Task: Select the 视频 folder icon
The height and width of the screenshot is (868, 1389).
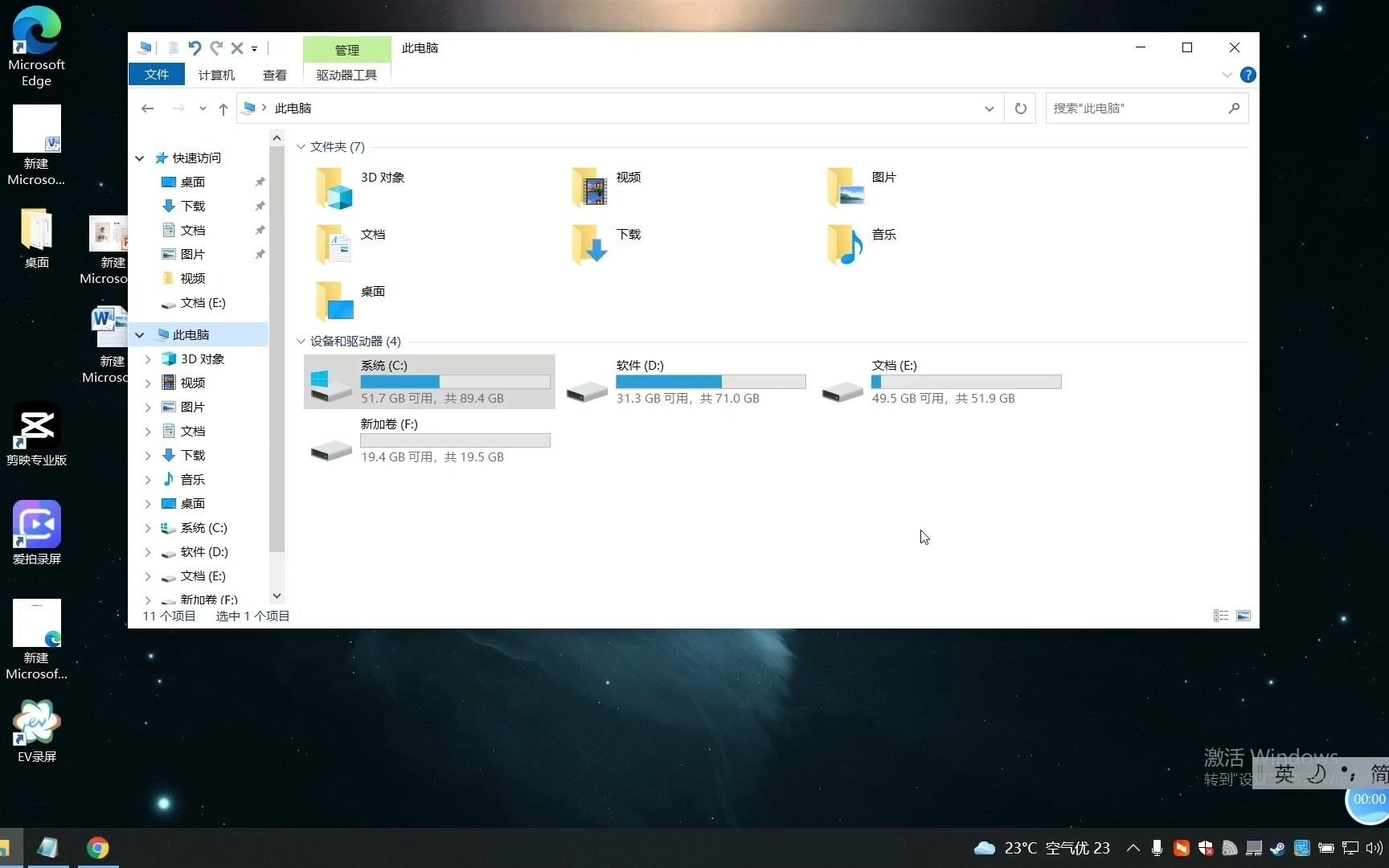Action: click(x=589, y=189)
